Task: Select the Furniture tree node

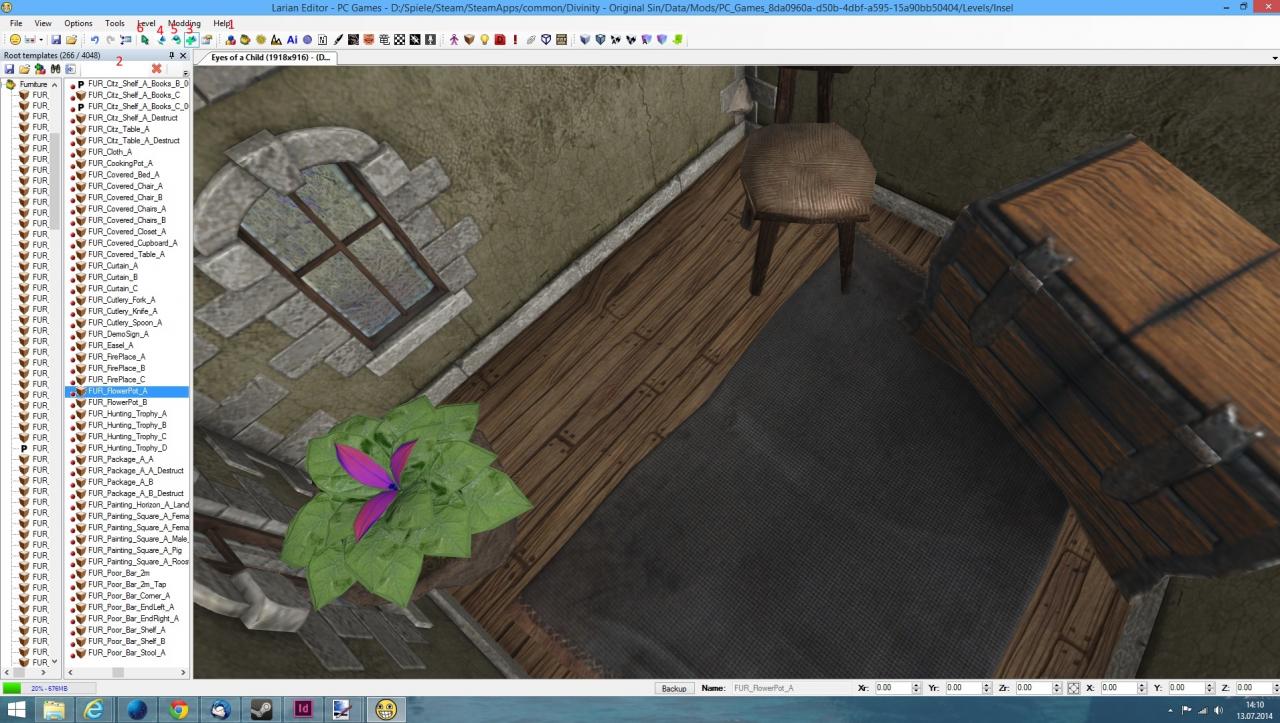Action: pos(33,84)
